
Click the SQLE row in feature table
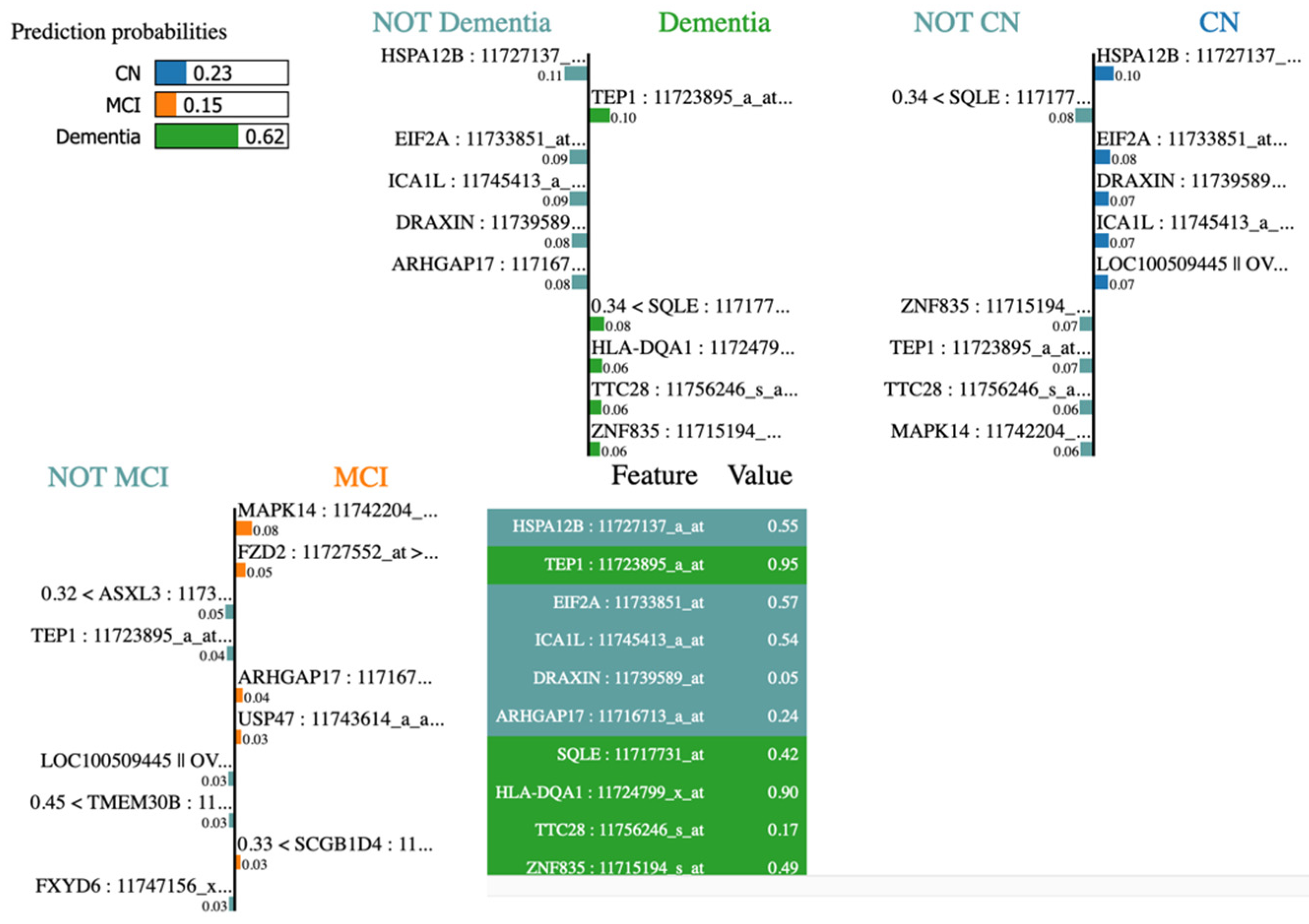click(x=646, y=754)
